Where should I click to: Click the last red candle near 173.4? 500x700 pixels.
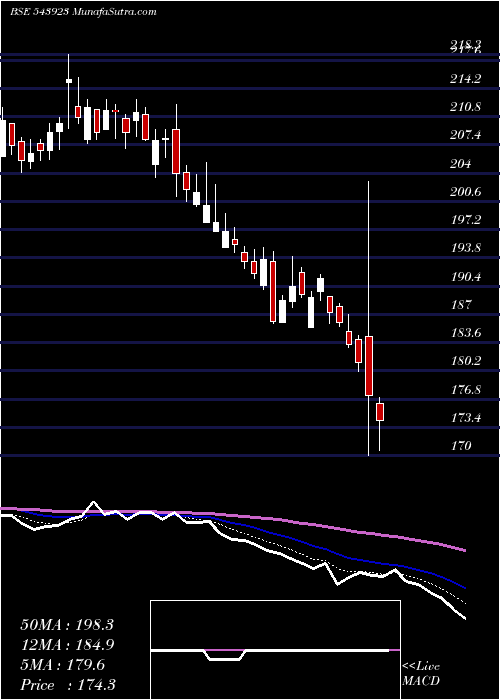380,412
